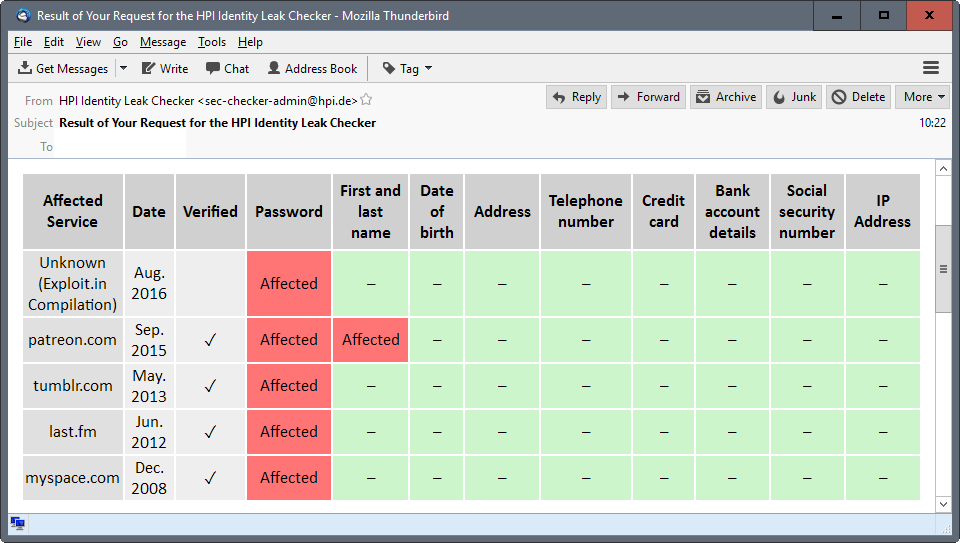Click the online status icon in status bar

[x=18, y=523]
